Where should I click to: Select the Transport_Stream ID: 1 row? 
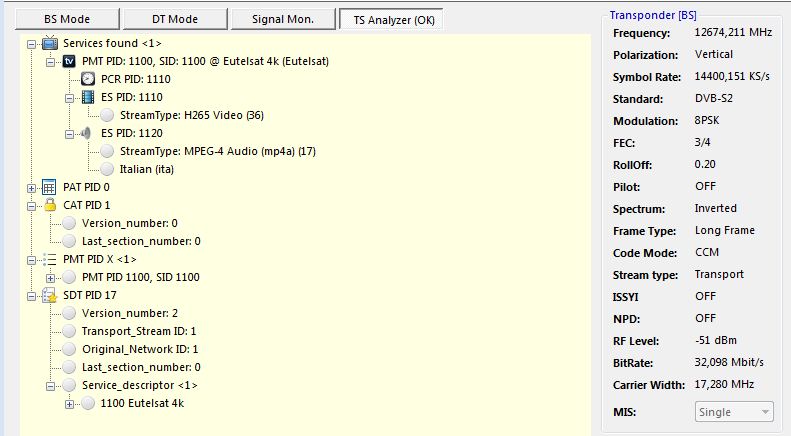(139, 331)
